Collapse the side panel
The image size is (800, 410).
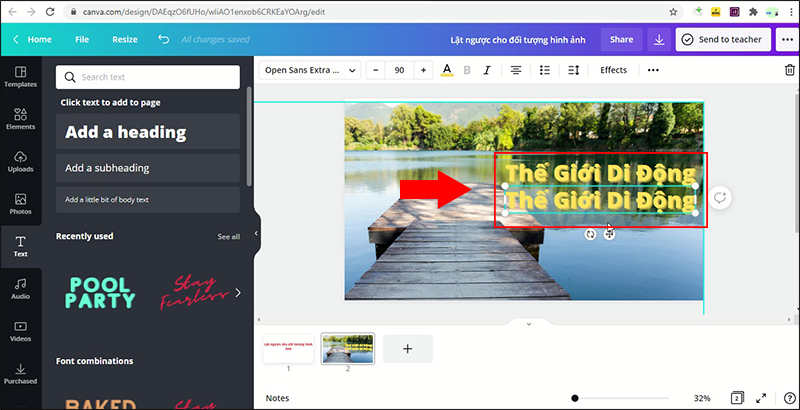tap(256, 233)
